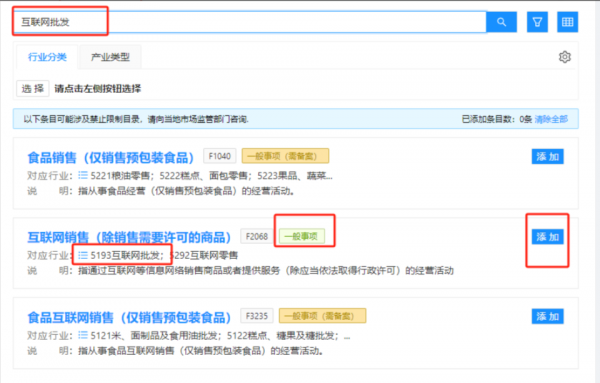This screenshot has height=383, width=600.
Task: Open 互联网销售（除销售需要许可的商品） title link
Action: point(129,237)
